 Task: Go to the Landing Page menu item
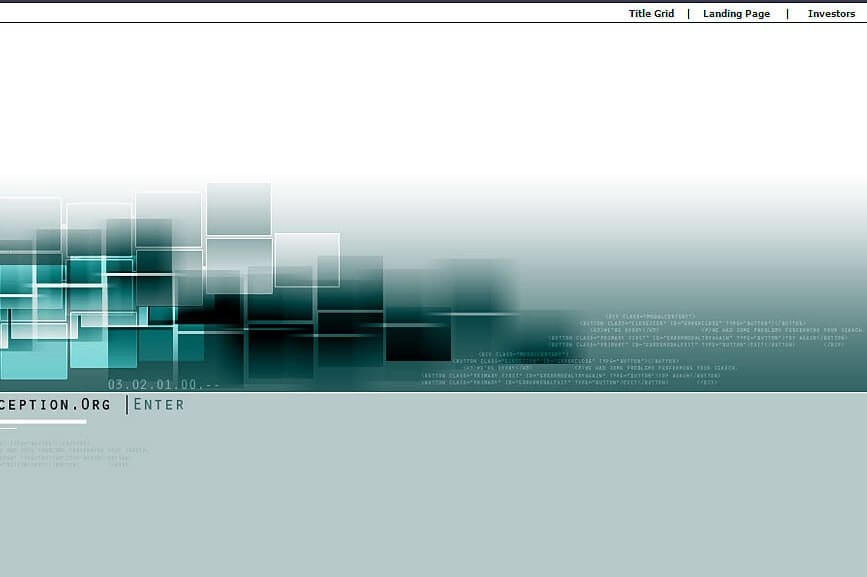(736, 14)
